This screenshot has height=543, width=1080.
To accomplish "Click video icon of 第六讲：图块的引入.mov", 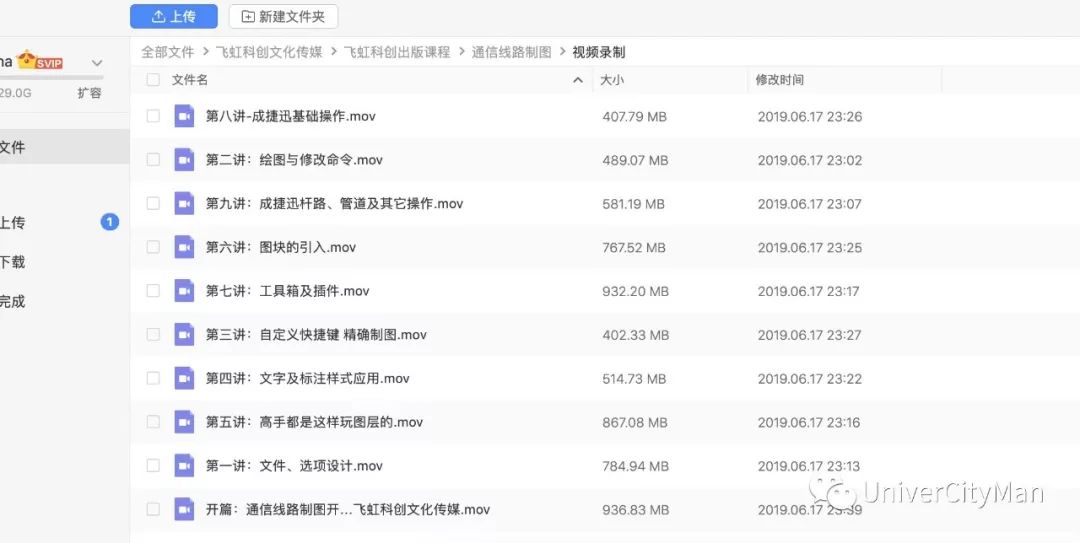I will tap(184, 247).
